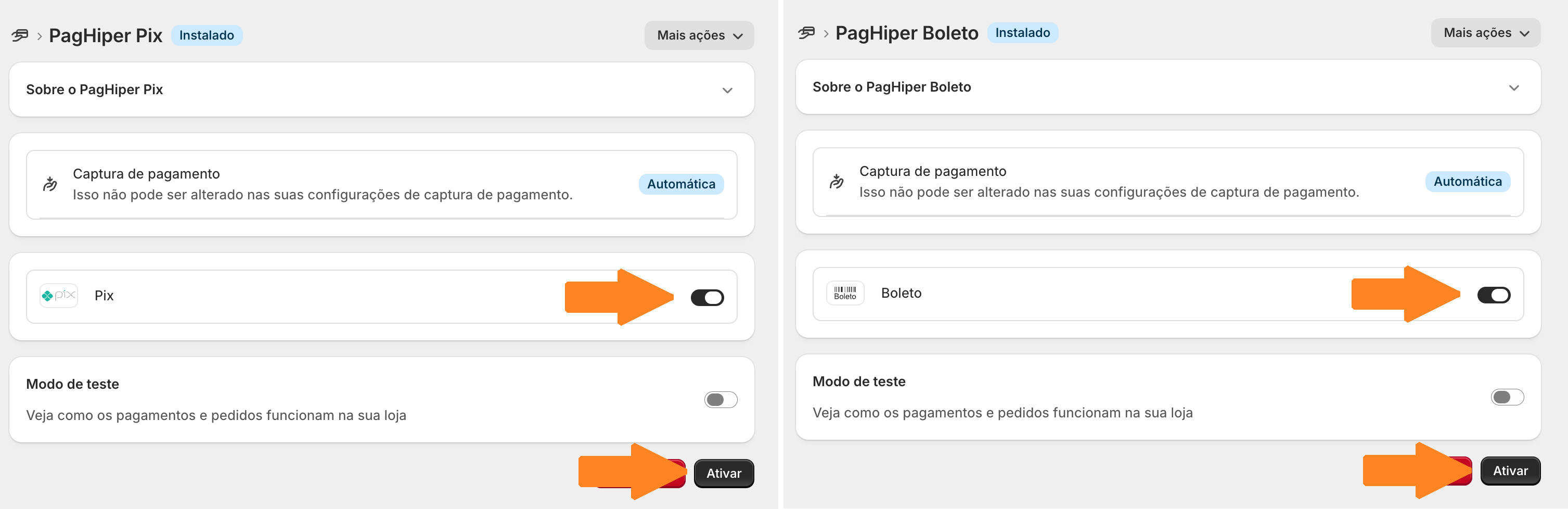Click Captura de pagamento label in Pix panel

tap(146, 173)
